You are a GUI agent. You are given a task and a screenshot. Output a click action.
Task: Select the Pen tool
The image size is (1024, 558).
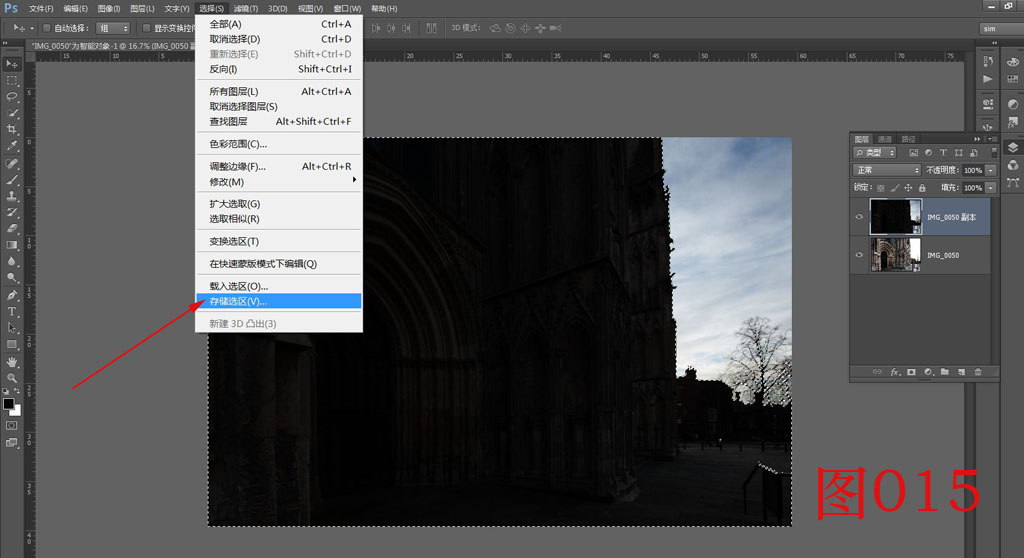12,295
